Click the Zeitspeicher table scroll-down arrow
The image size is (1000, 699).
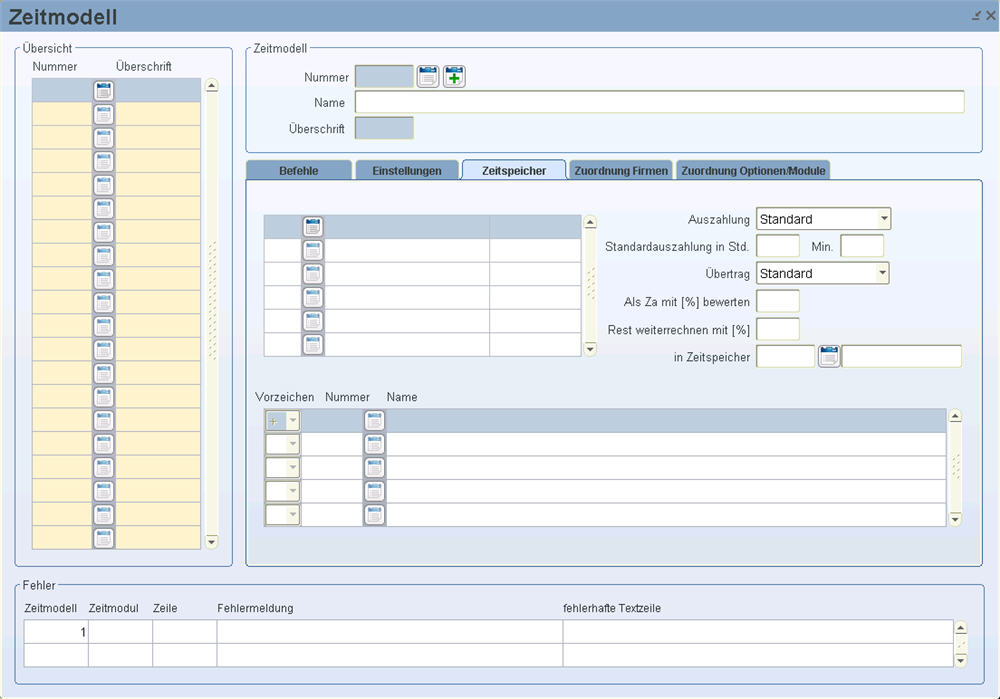point(590,349)
